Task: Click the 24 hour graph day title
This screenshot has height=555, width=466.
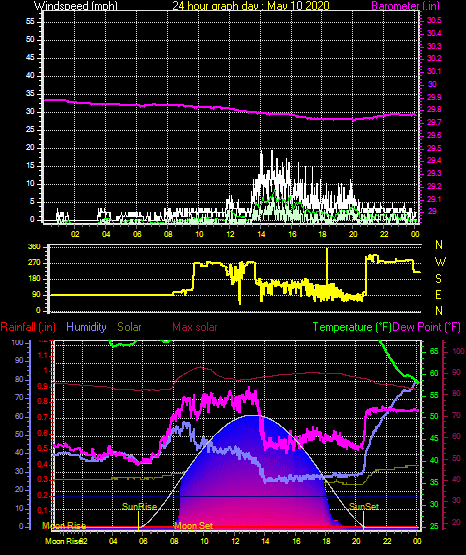Action: (251, 6)
